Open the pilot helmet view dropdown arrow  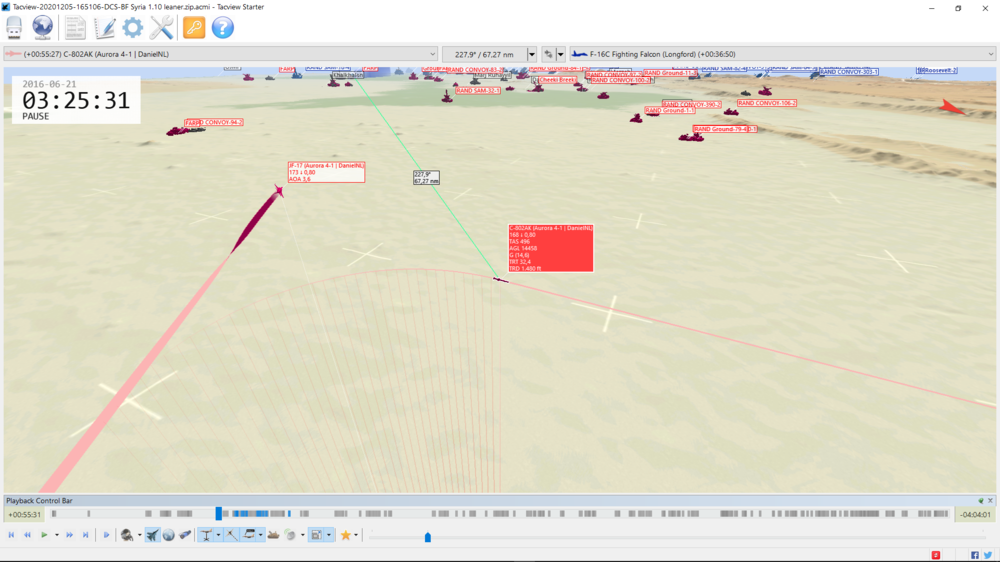click(139, 535)
